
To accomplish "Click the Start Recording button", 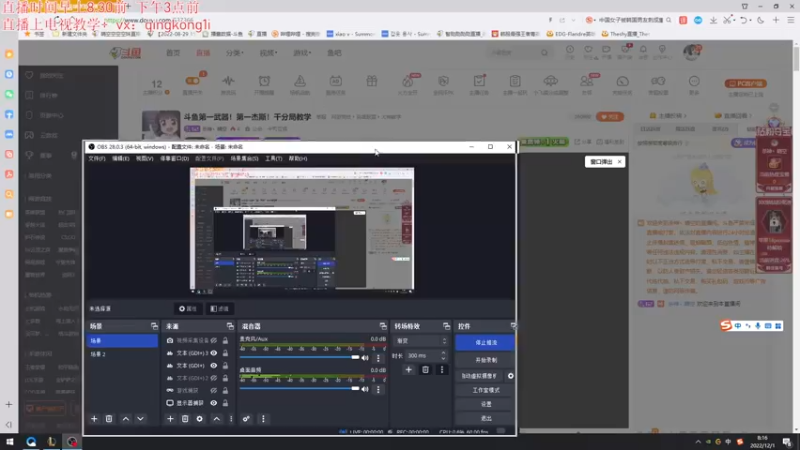I will coord(485,360).
